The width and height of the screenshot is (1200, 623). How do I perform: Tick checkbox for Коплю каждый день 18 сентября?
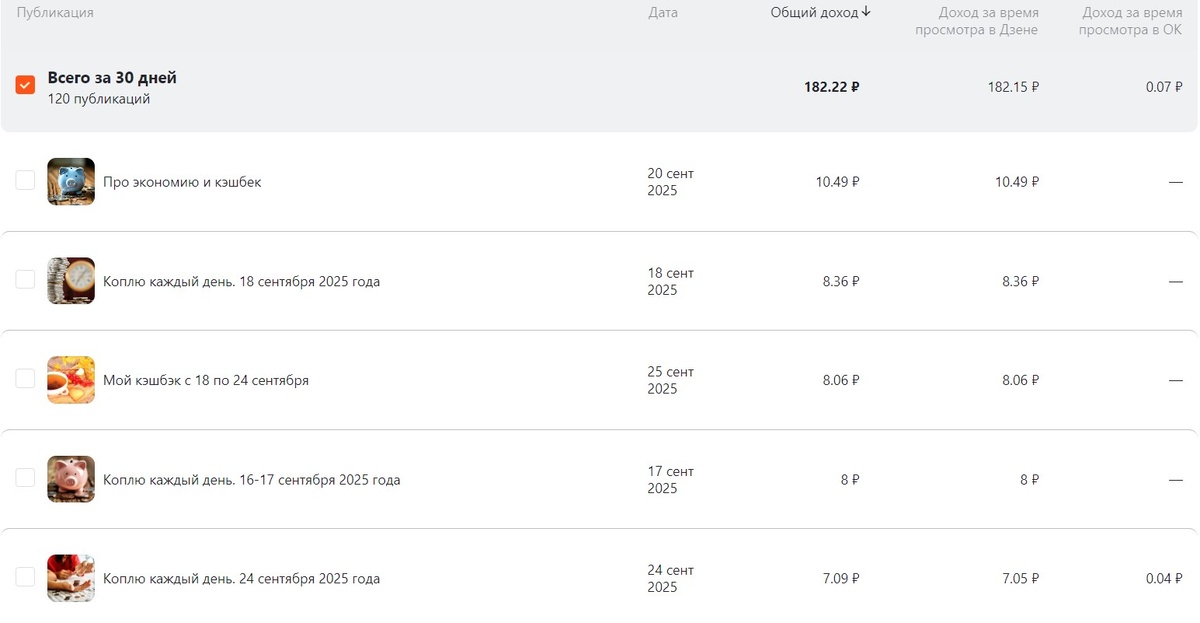(x=25, y=279)
